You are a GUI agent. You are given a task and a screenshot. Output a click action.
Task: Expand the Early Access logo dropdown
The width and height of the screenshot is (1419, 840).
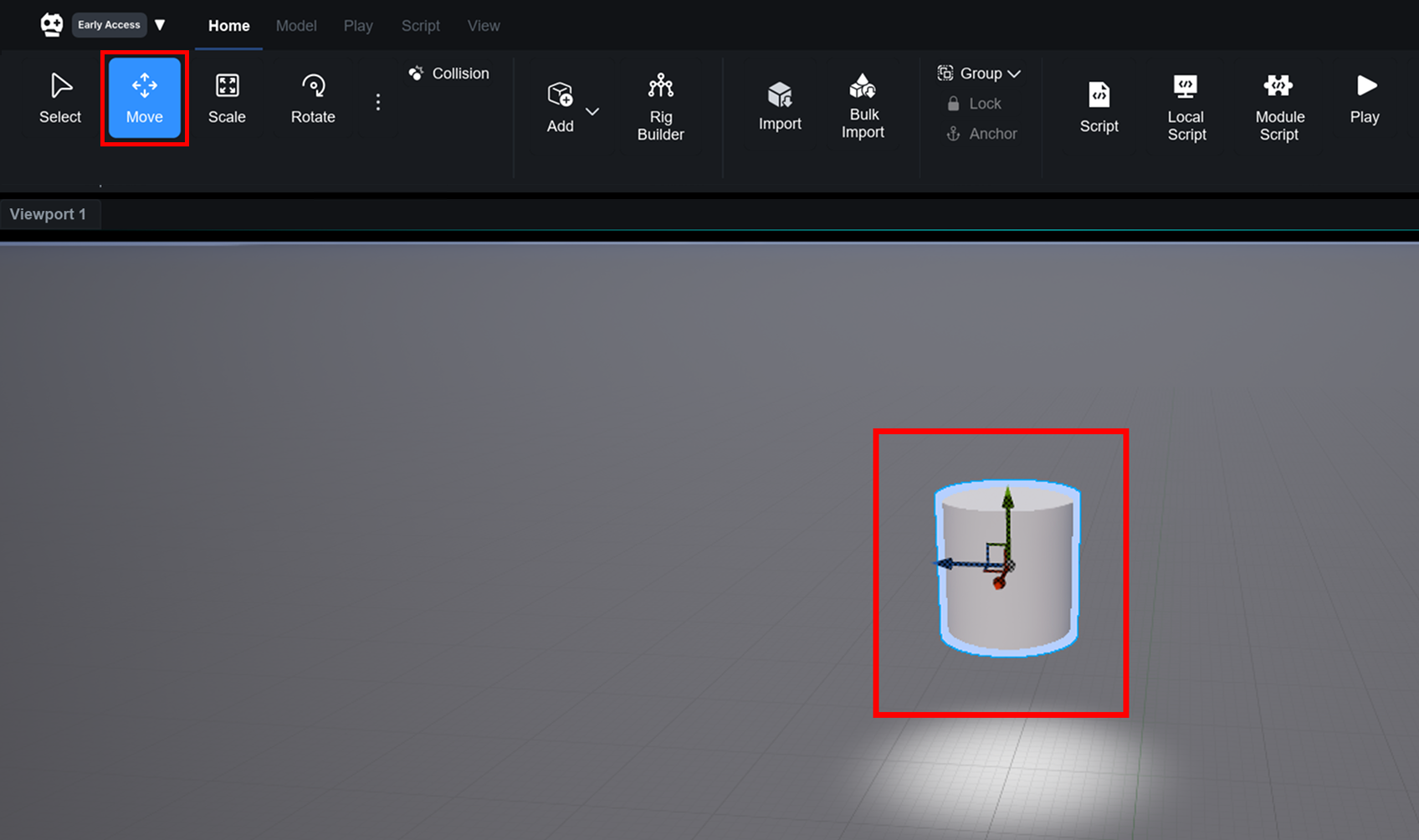tap(160, 25)
